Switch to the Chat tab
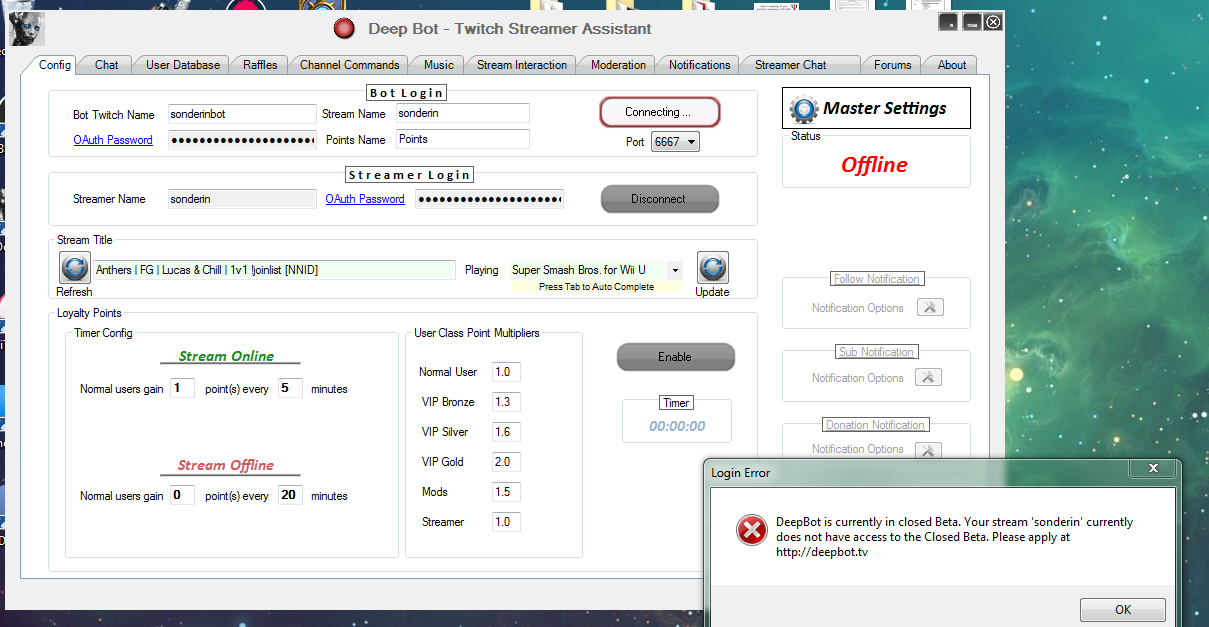Viewport: 1209px width, 627px height. pyautogui.click(x=106, y=65)
